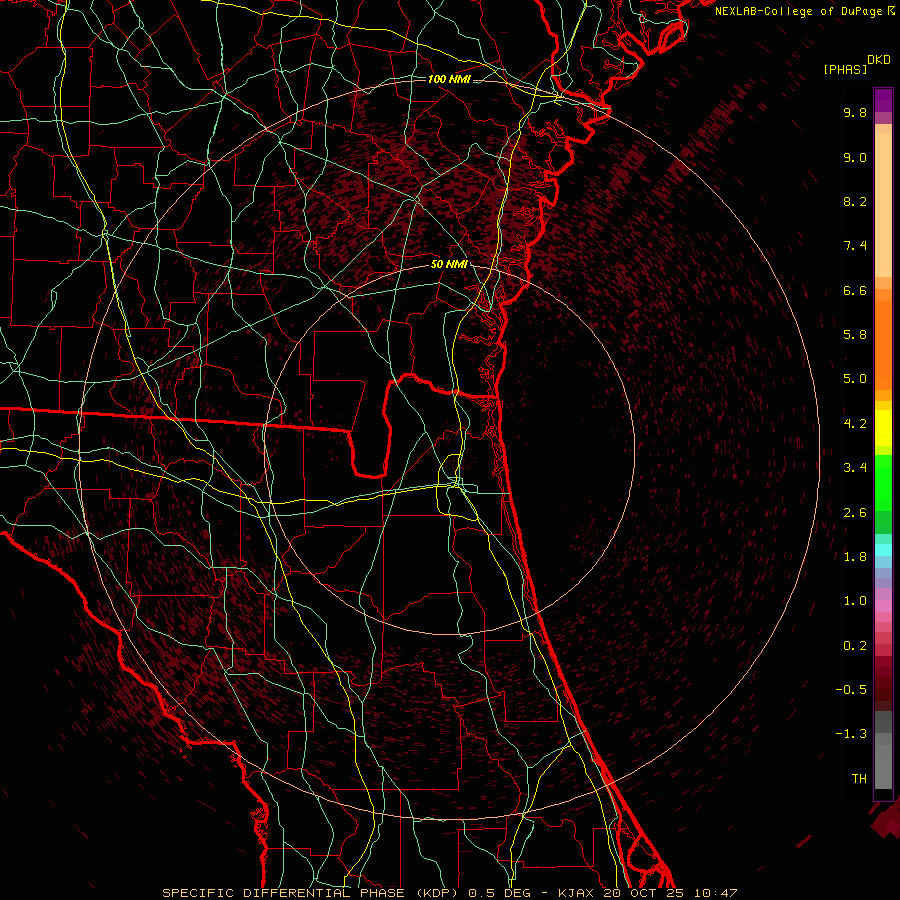Click the NEXLAB-College of DuPage label

tap(799, 11)
